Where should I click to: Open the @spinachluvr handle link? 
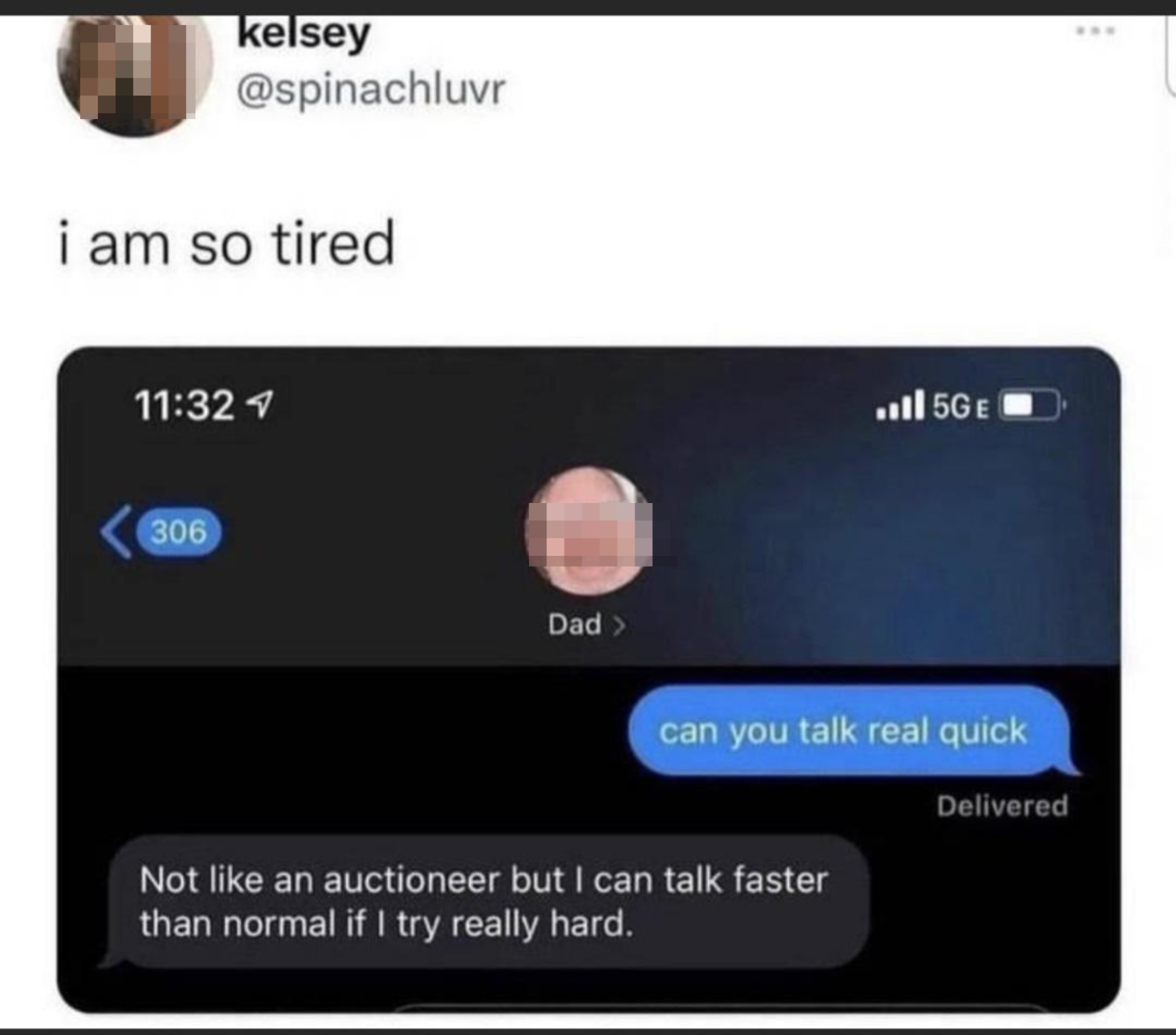click(x=371, y=89)
